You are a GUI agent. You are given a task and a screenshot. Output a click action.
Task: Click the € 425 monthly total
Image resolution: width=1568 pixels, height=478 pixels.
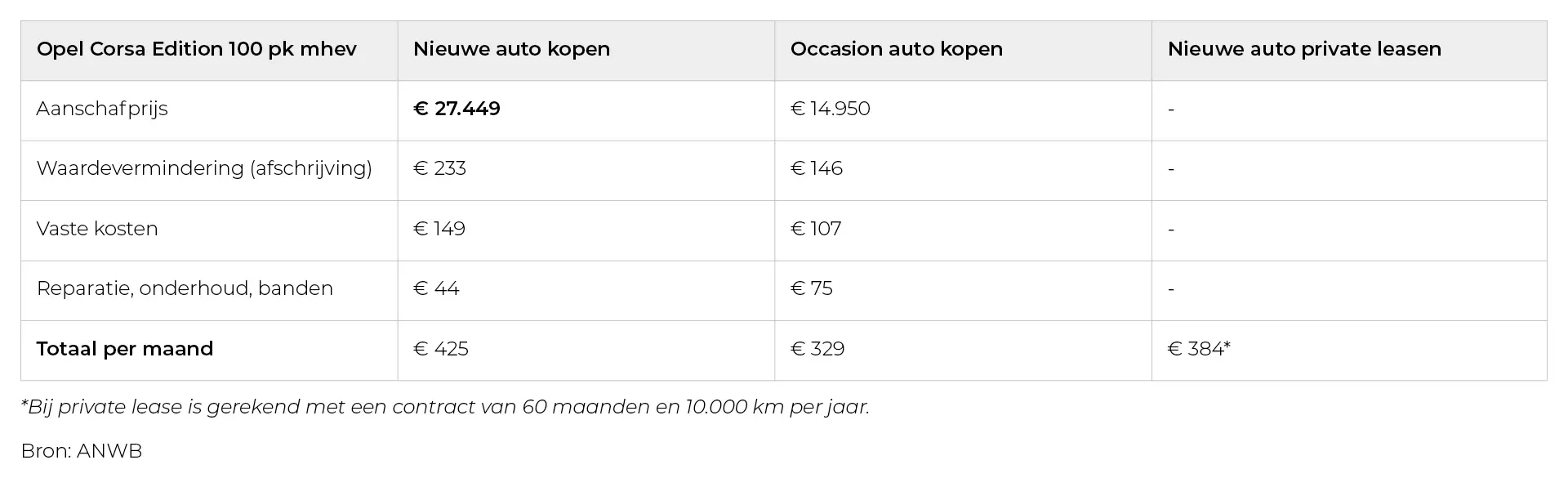pos(441,349)
